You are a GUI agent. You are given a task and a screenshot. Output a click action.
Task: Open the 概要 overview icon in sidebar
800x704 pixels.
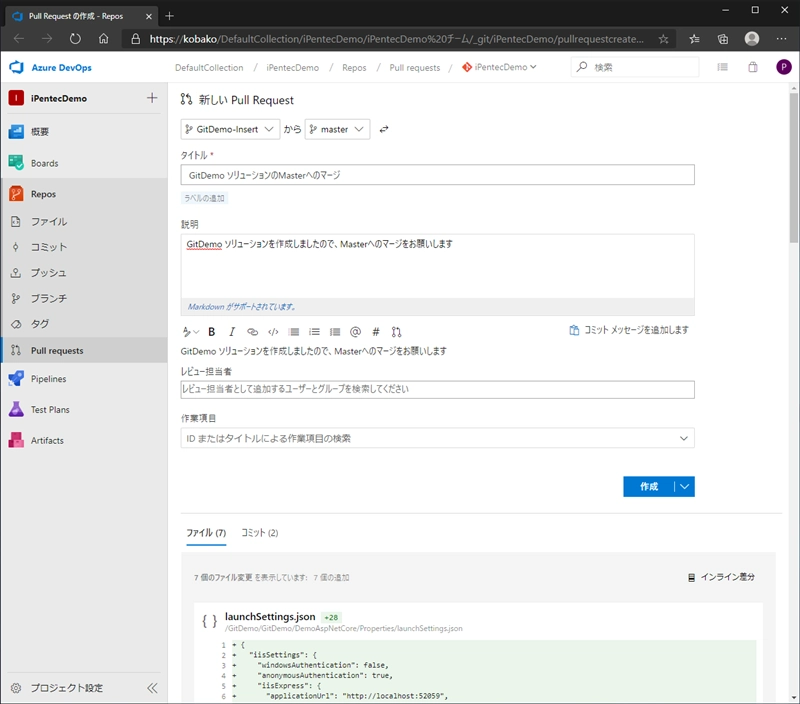click(x=16, y=132)
